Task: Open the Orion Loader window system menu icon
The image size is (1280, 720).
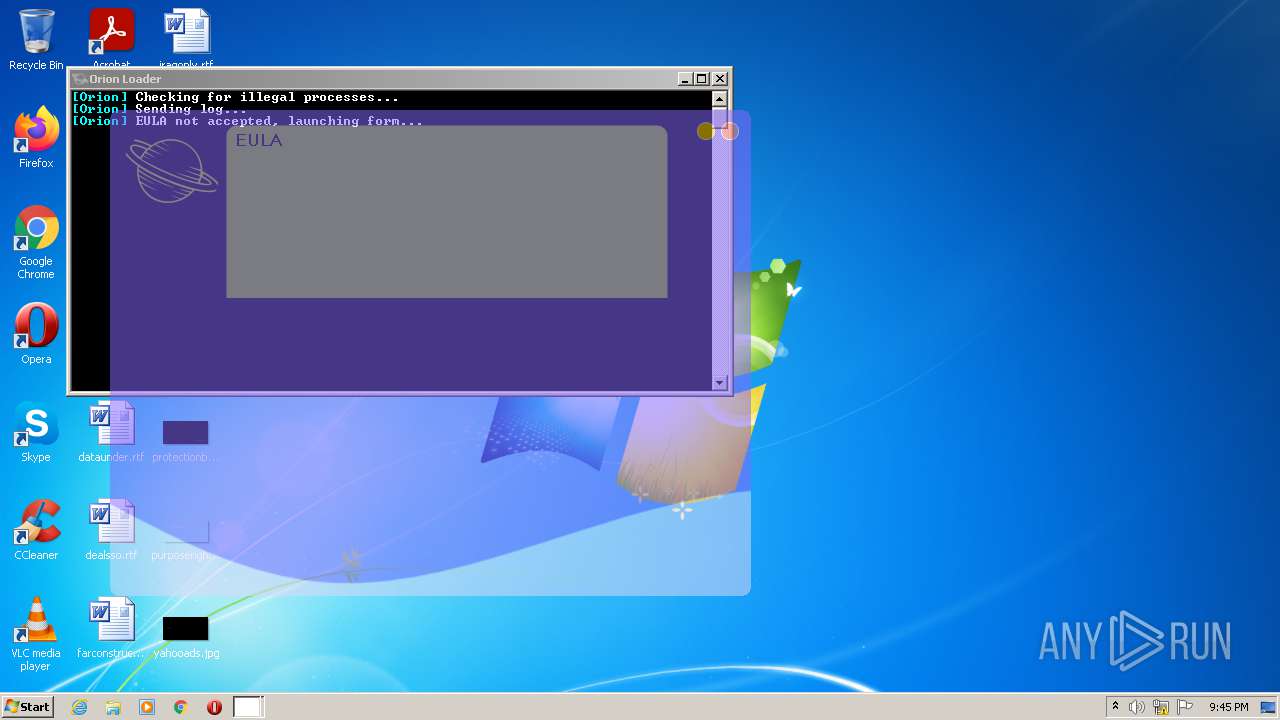Action: [x=80, y=79]
